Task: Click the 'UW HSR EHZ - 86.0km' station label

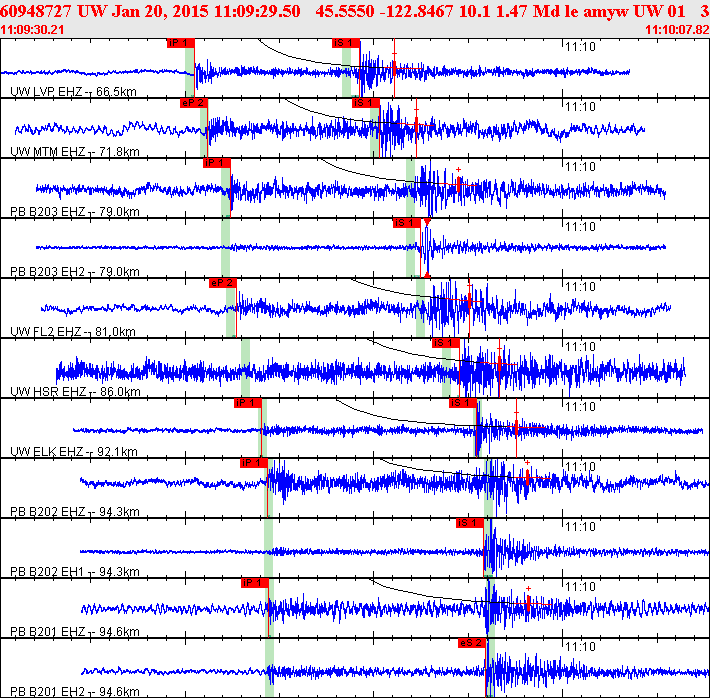Action: pos(75,391)
